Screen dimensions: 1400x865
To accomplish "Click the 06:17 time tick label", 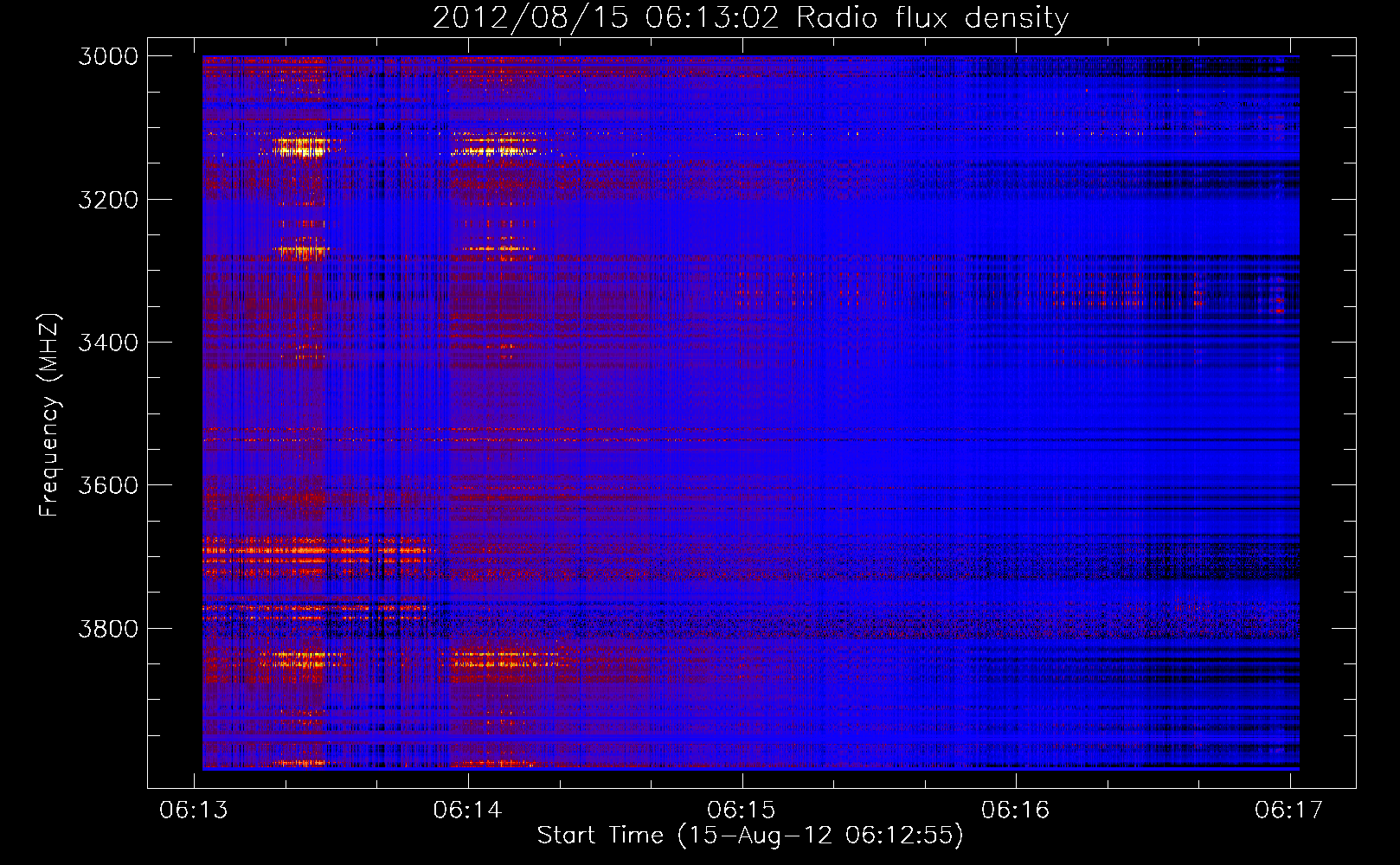I will point(1289,810).
